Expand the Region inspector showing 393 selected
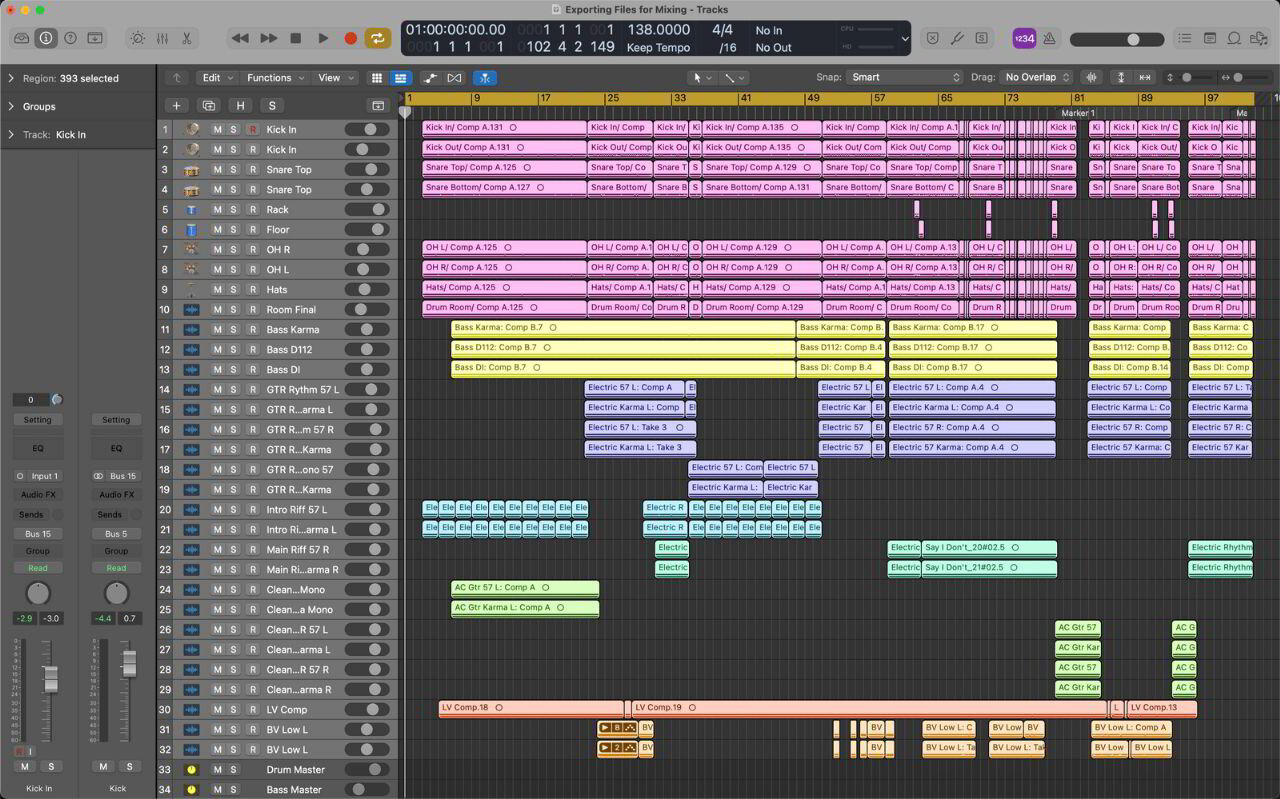This screenshot has height=799, width=1280. coord(60,78)
